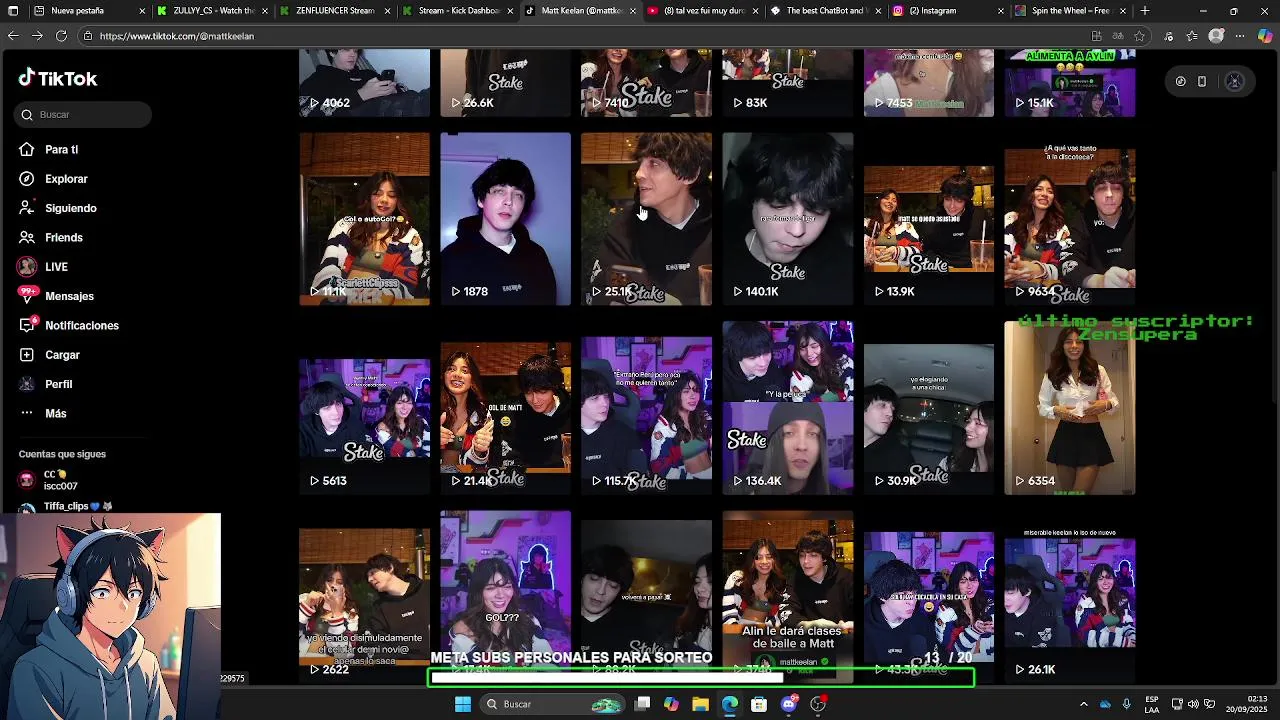Open the profile avatar menu at top right
Viewport: 1280px width, 720px height.
pyautogui.click(x=1234, y=81)
